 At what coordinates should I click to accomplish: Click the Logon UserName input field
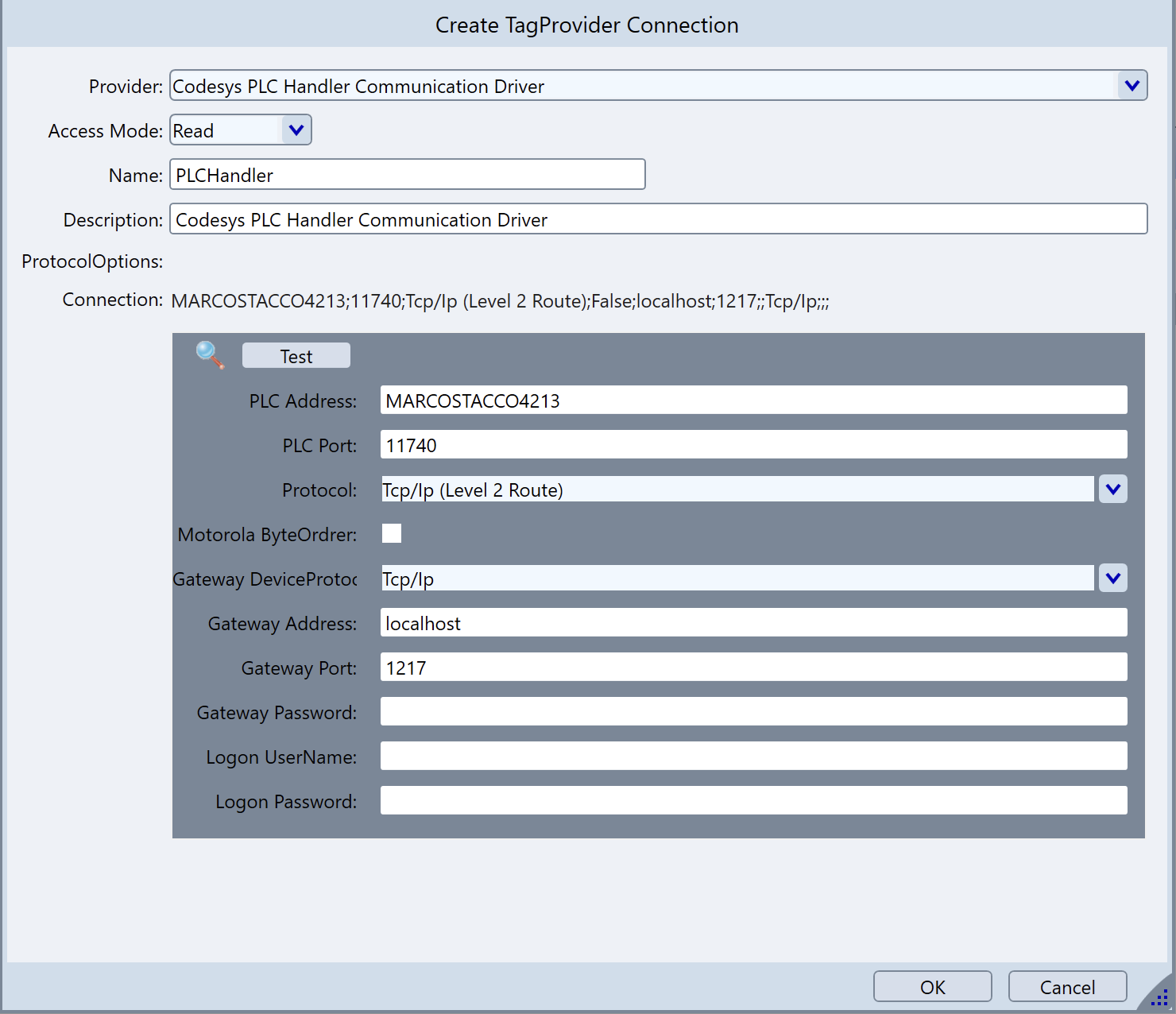pos(753,757)
